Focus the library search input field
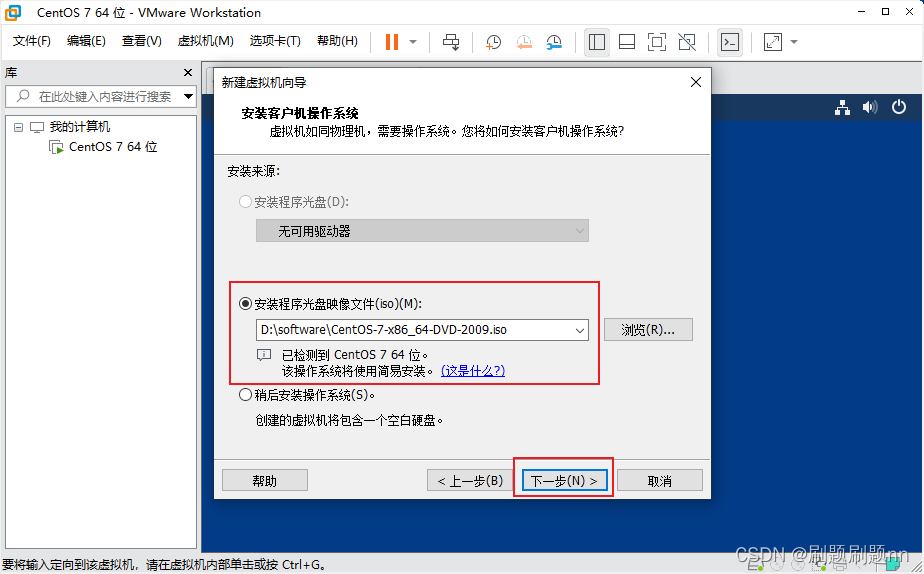The image size is (924, 574). point(100,96)
